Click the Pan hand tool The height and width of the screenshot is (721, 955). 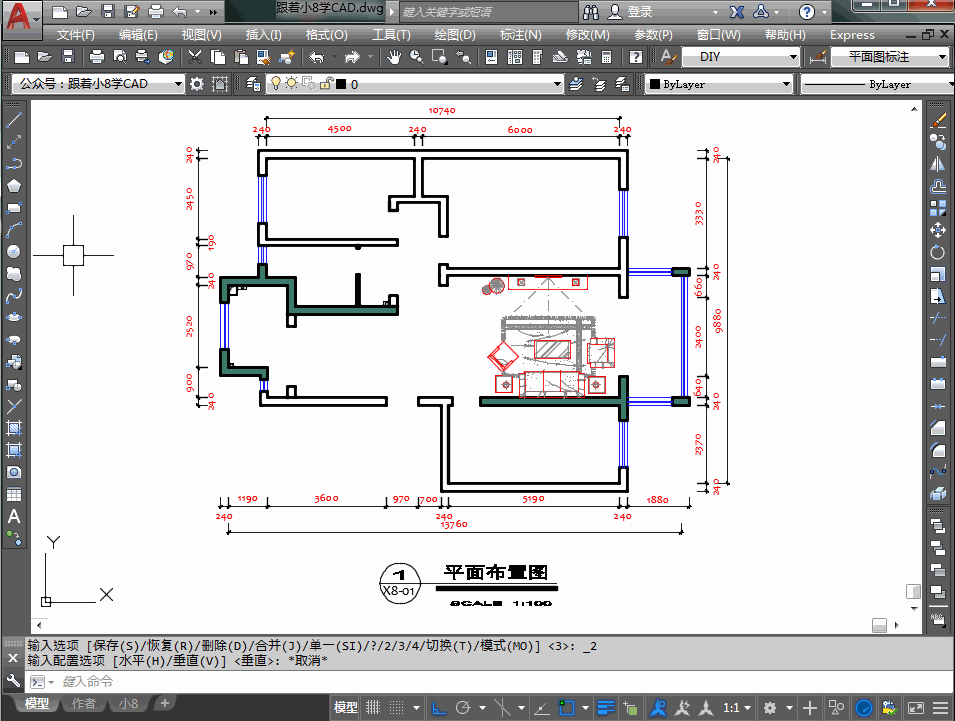(x=394, y=57)
